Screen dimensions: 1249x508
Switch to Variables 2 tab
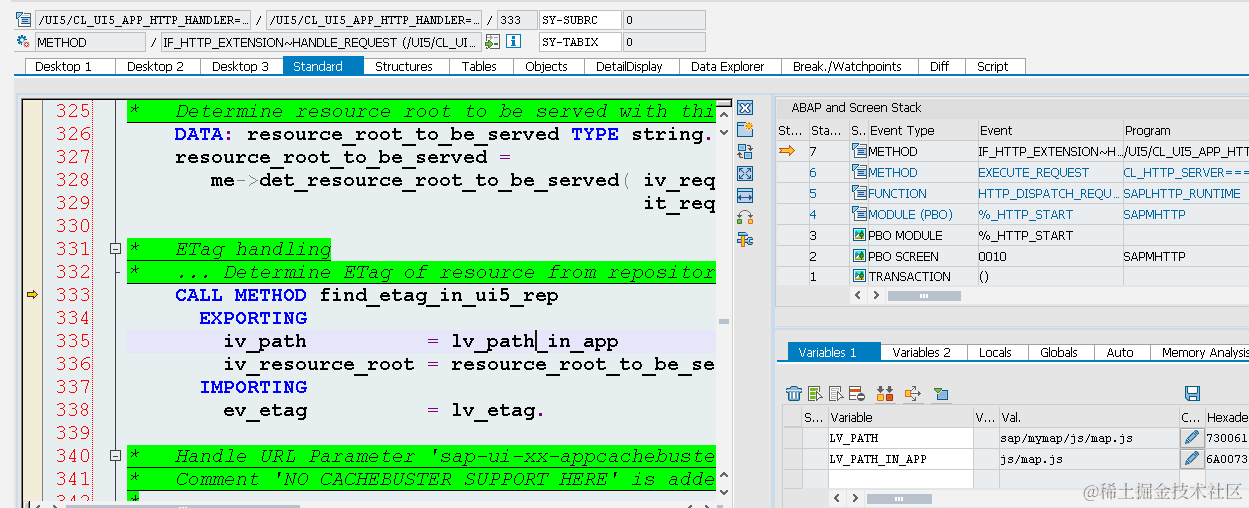[922, 352]
